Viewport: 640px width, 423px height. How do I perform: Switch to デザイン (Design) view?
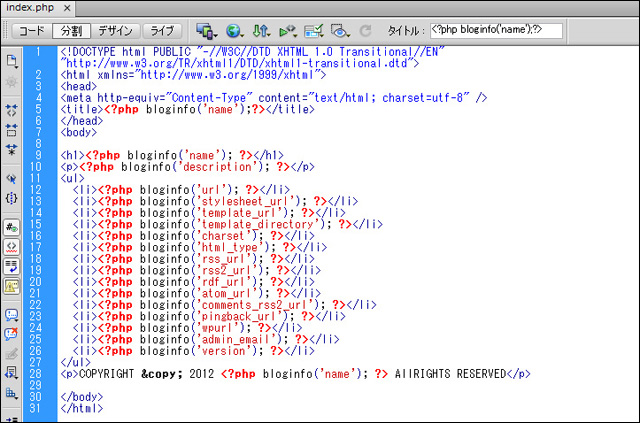(115, 31)
